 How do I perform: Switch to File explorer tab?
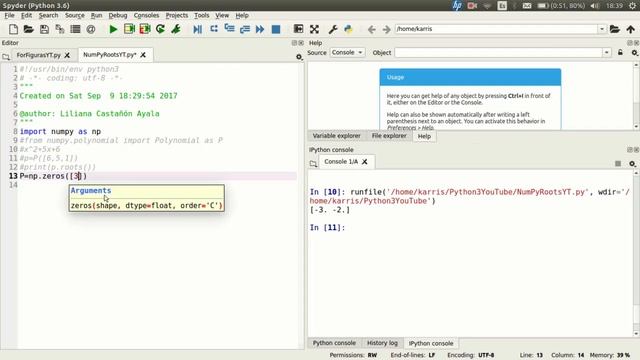[389, 136]
